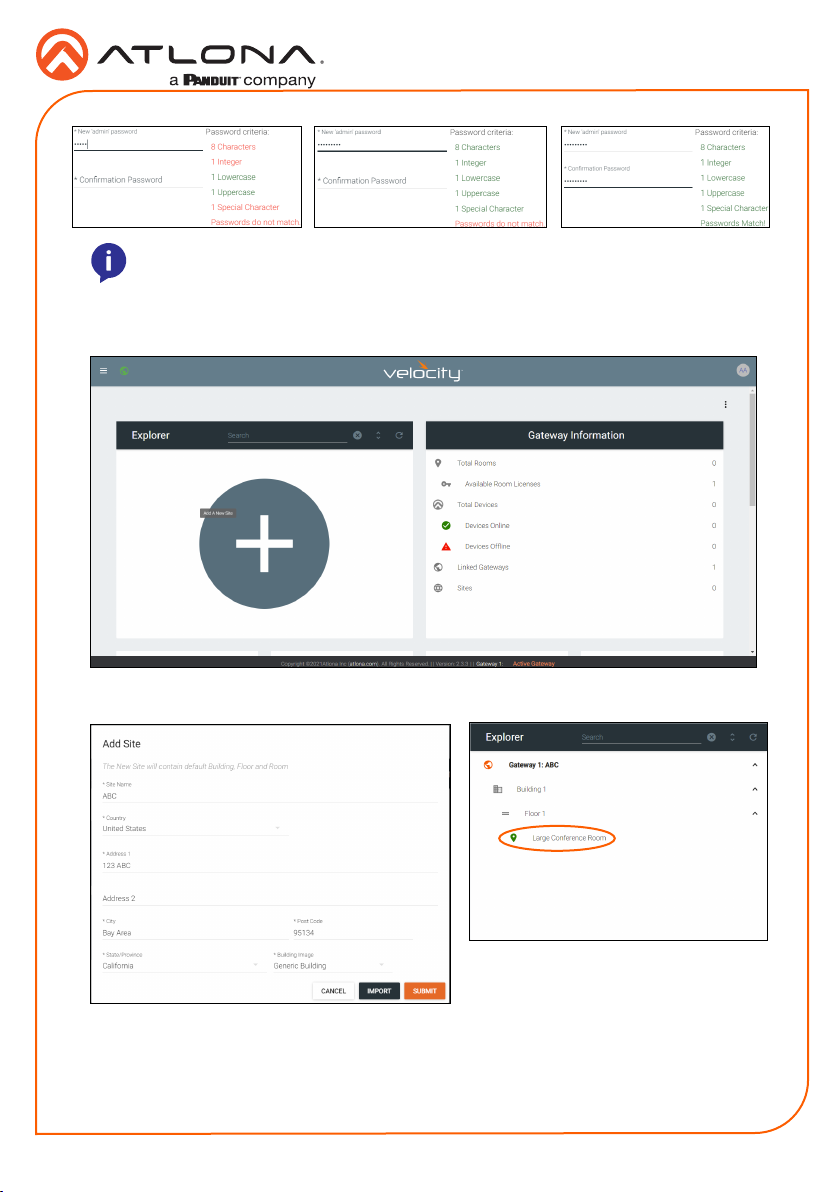Click the building icon beside Building 1
This screenshot has width=840, height=1192.
497,789
